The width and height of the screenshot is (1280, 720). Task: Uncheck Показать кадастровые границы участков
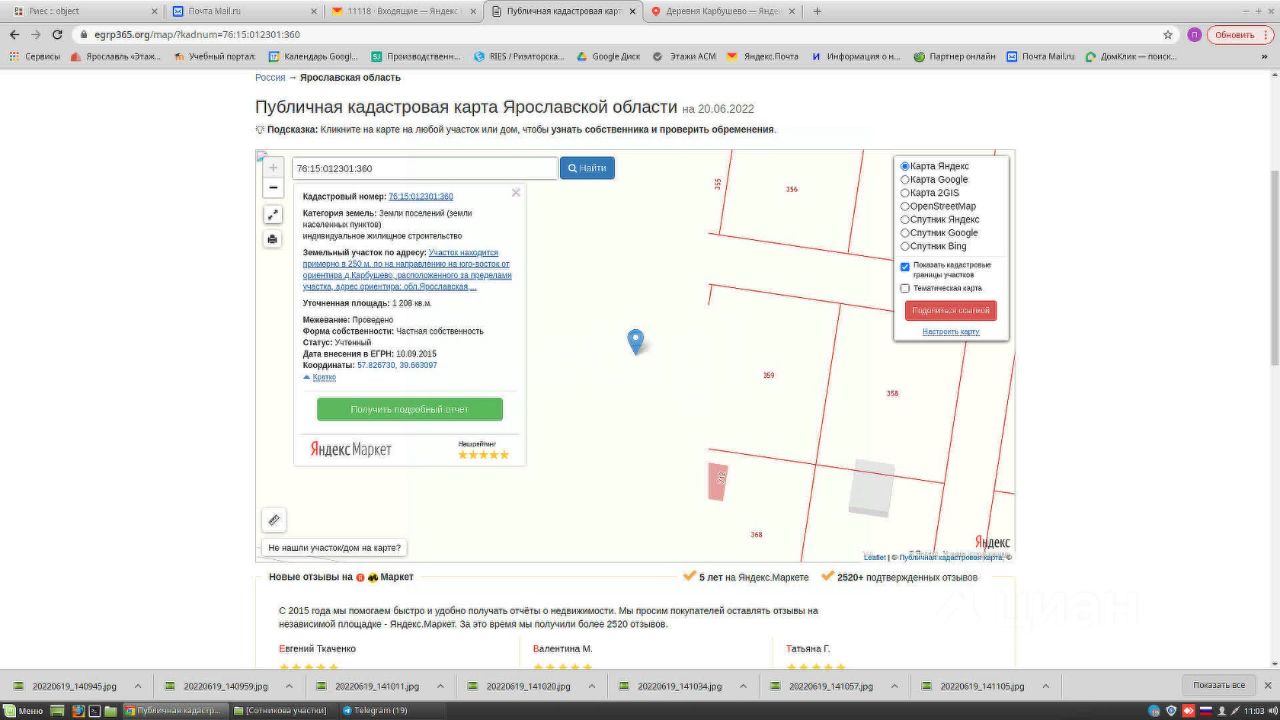coord(905,267)
